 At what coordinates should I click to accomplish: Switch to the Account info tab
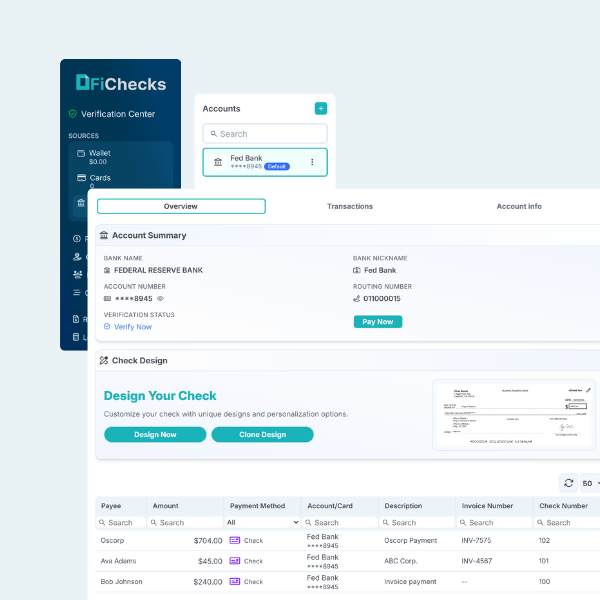519,206
